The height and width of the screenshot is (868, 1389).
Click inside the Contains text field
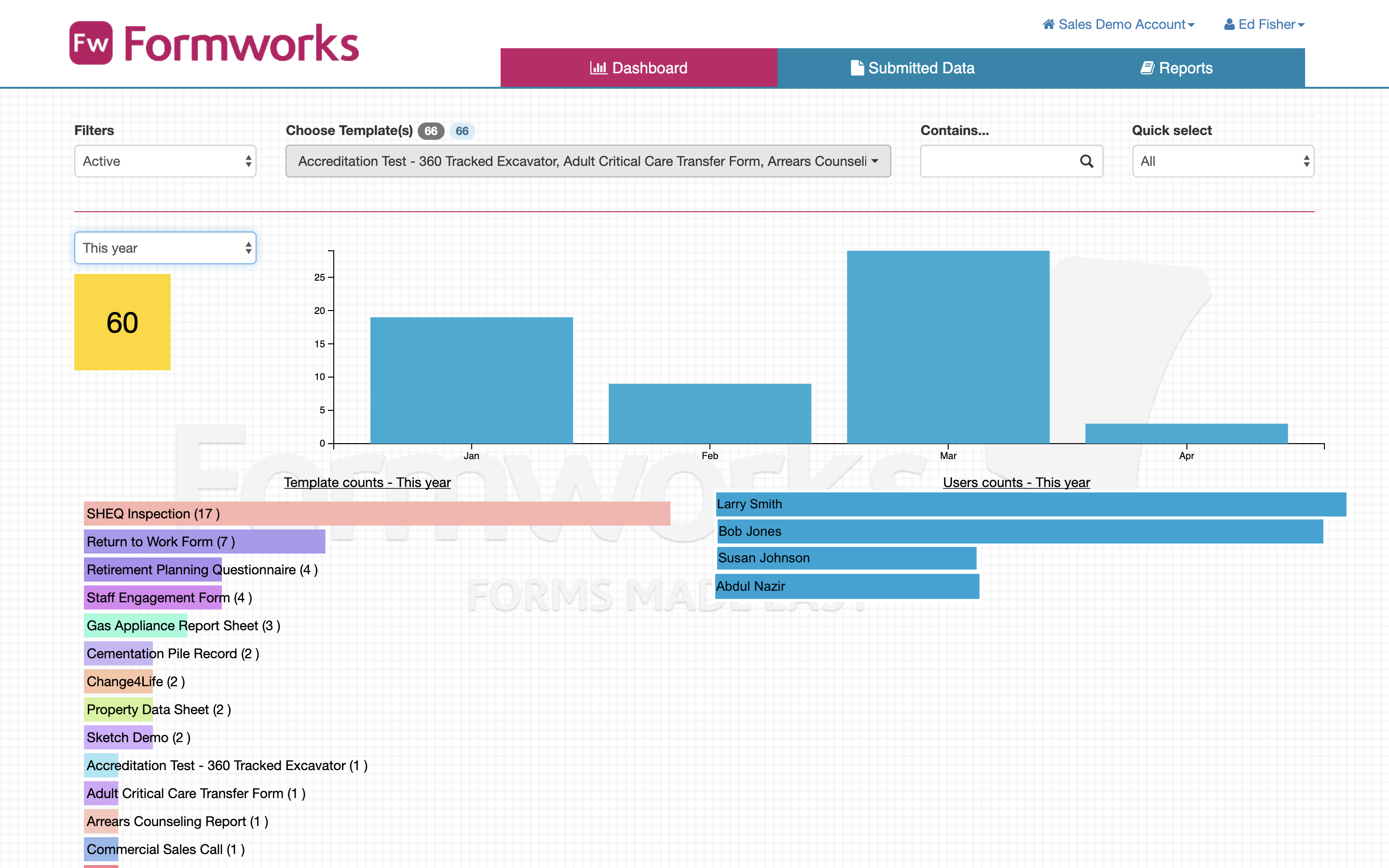click(999, 162)
